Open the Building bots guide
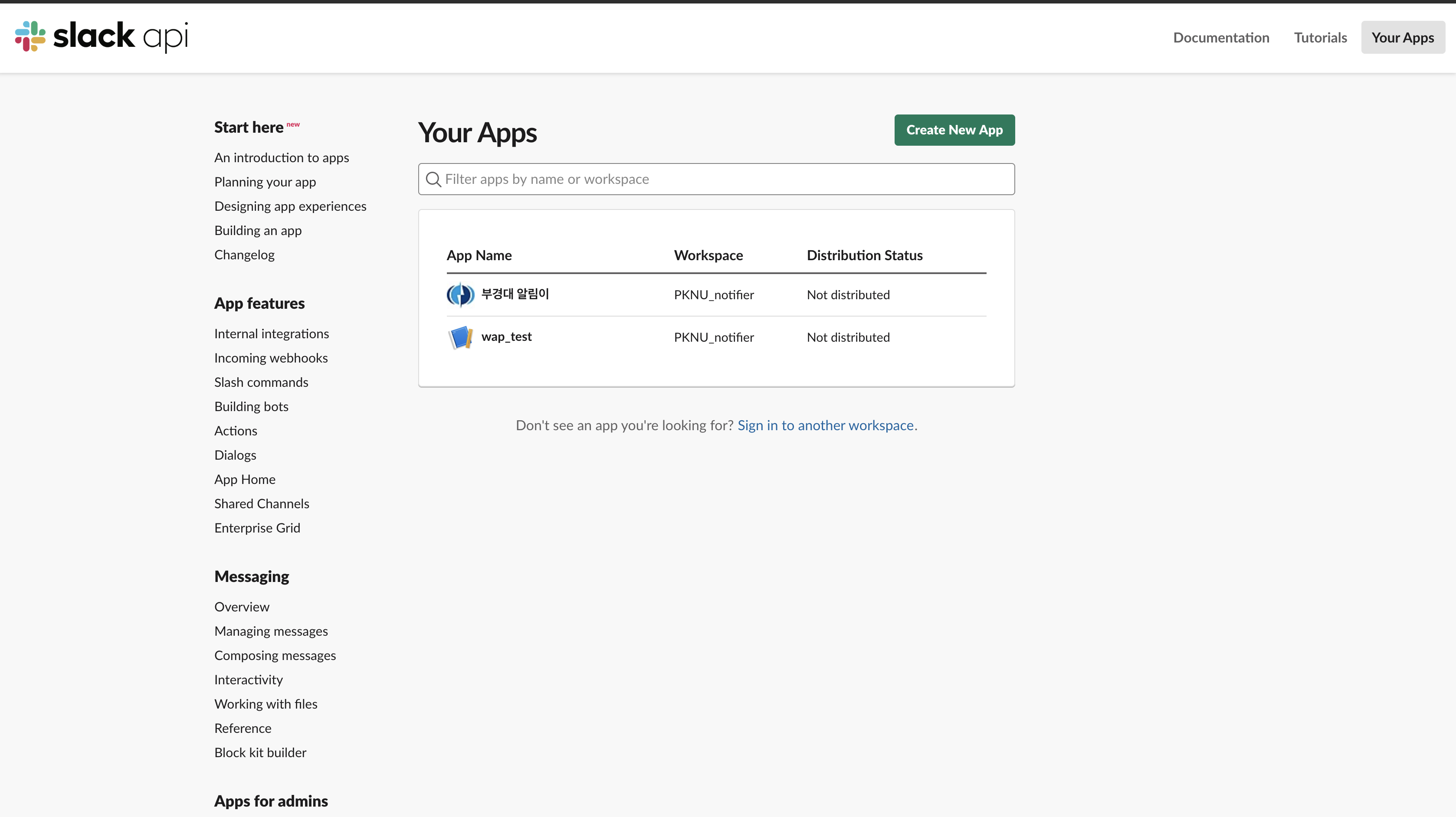Viewport: 1456px width, 817px height. [x=252, y=406]
